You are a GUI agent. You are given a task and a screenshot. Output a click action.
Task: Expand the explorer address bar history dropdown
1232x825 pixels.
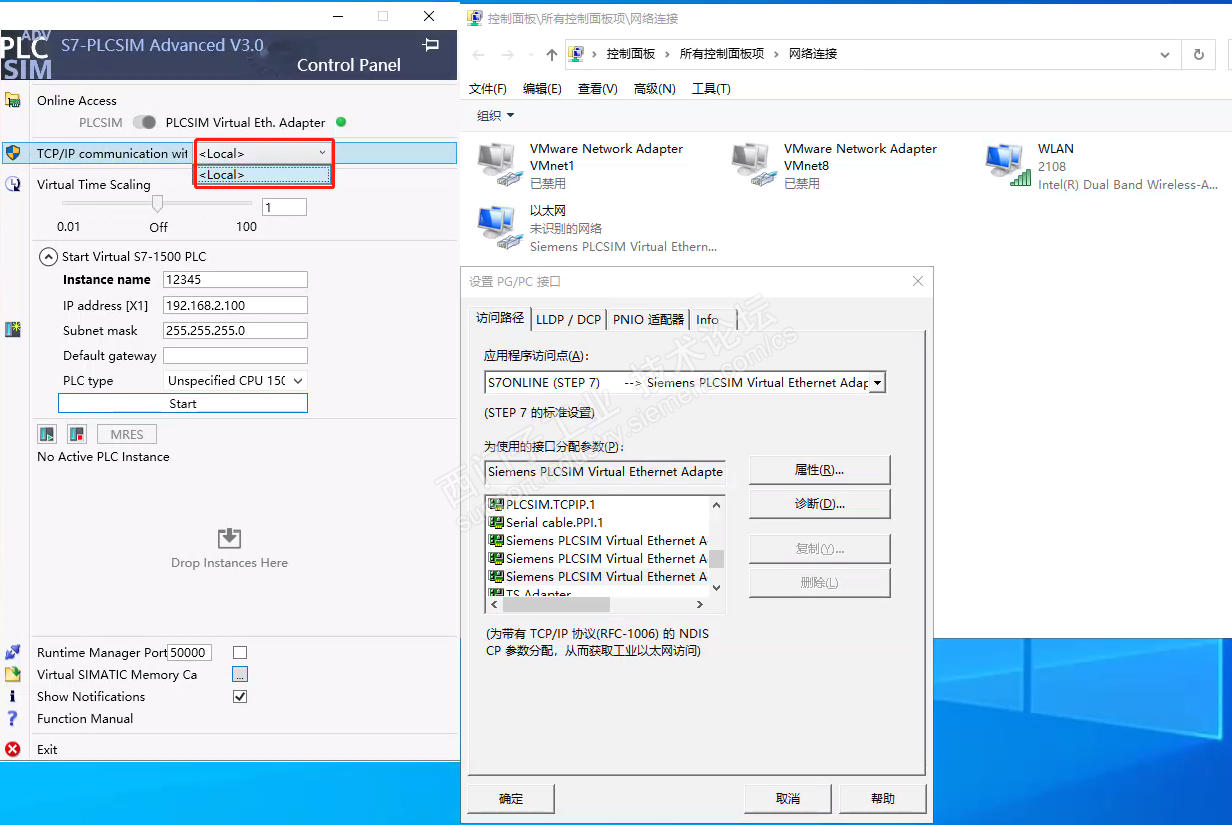click(x=1165, y=55)
